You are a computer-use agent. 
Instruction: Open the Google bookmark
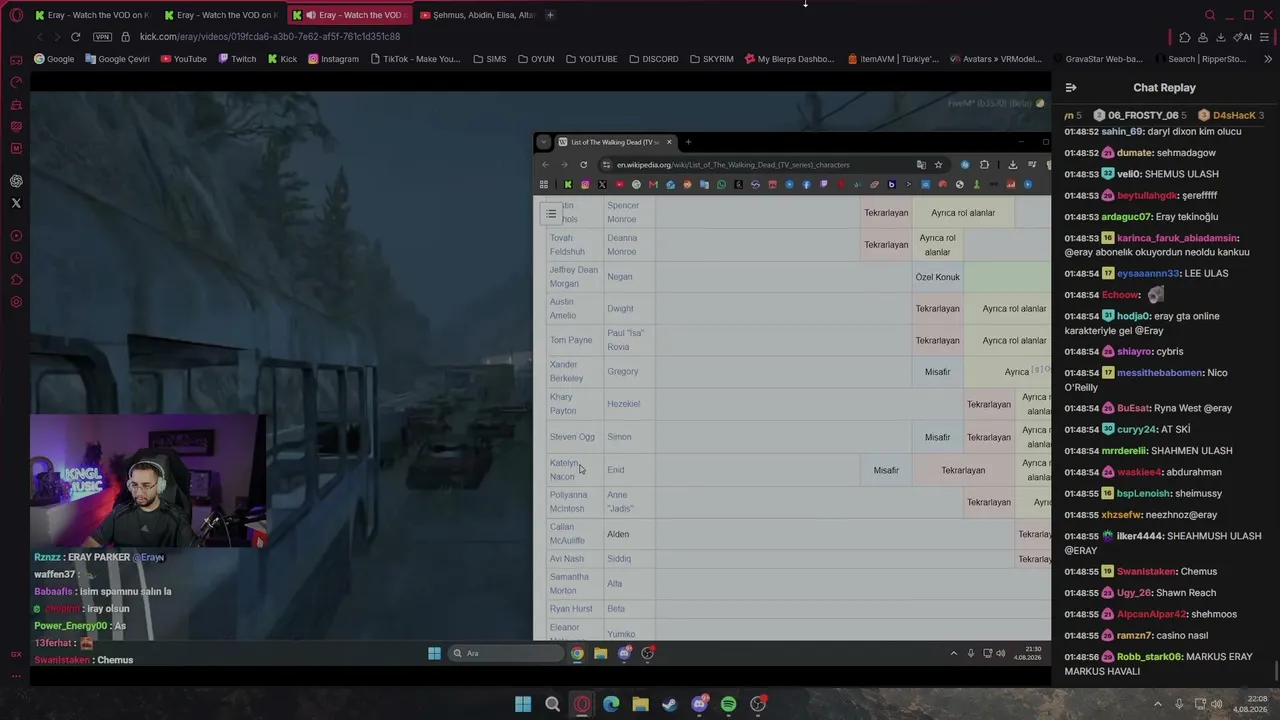pyautogui.click(x=54, y=59)
